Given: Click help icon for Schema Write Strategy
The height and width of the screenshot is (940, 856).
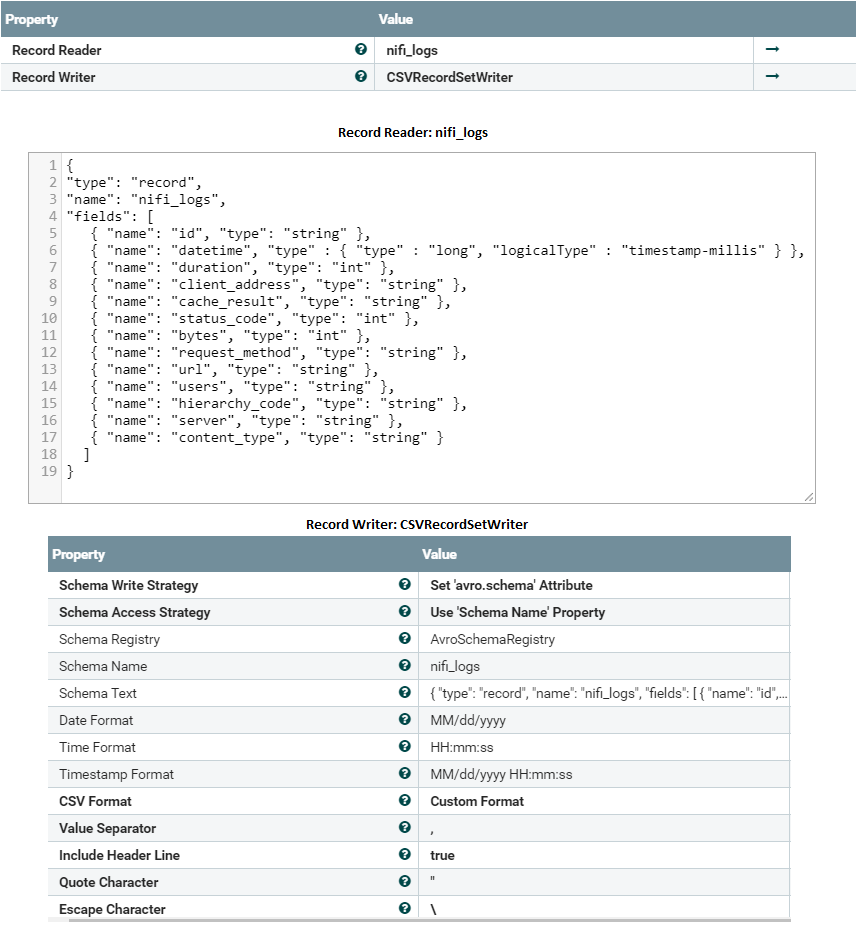Looking at the screenshot, I should coord(405,585).
